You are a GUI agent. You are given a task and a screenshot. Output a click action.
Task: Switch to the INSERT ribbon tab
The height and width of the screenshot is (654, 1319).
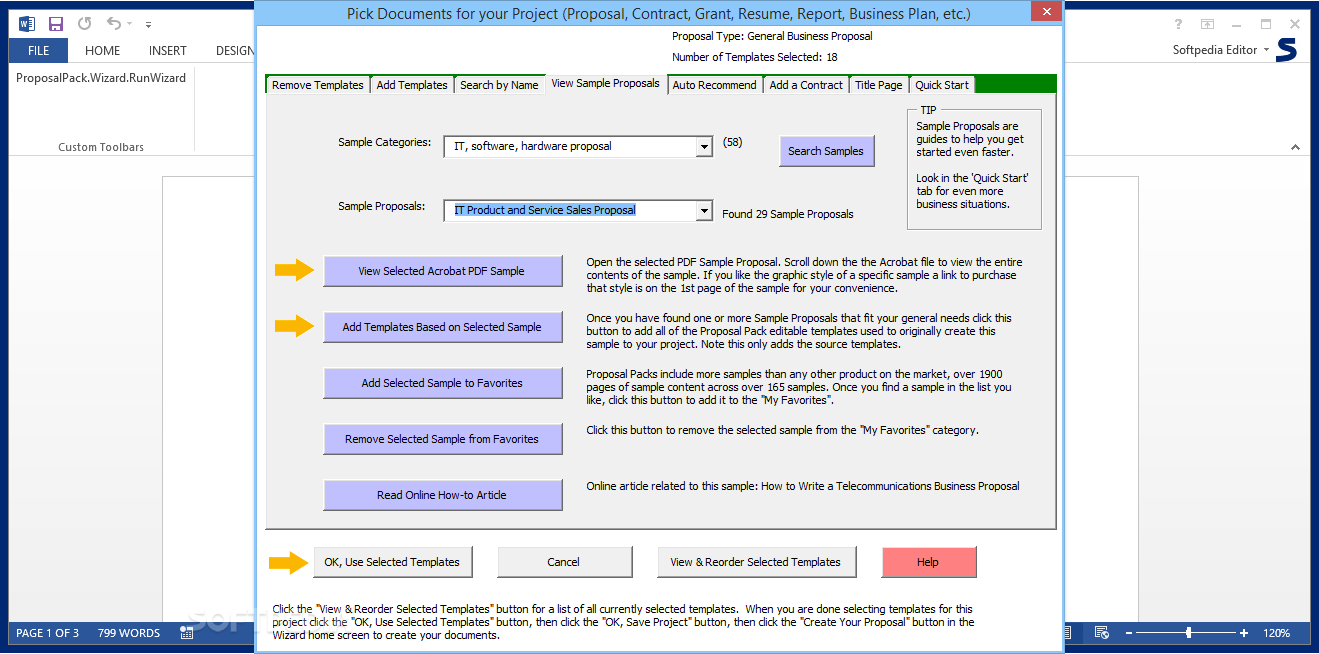[x=167, y=50]
